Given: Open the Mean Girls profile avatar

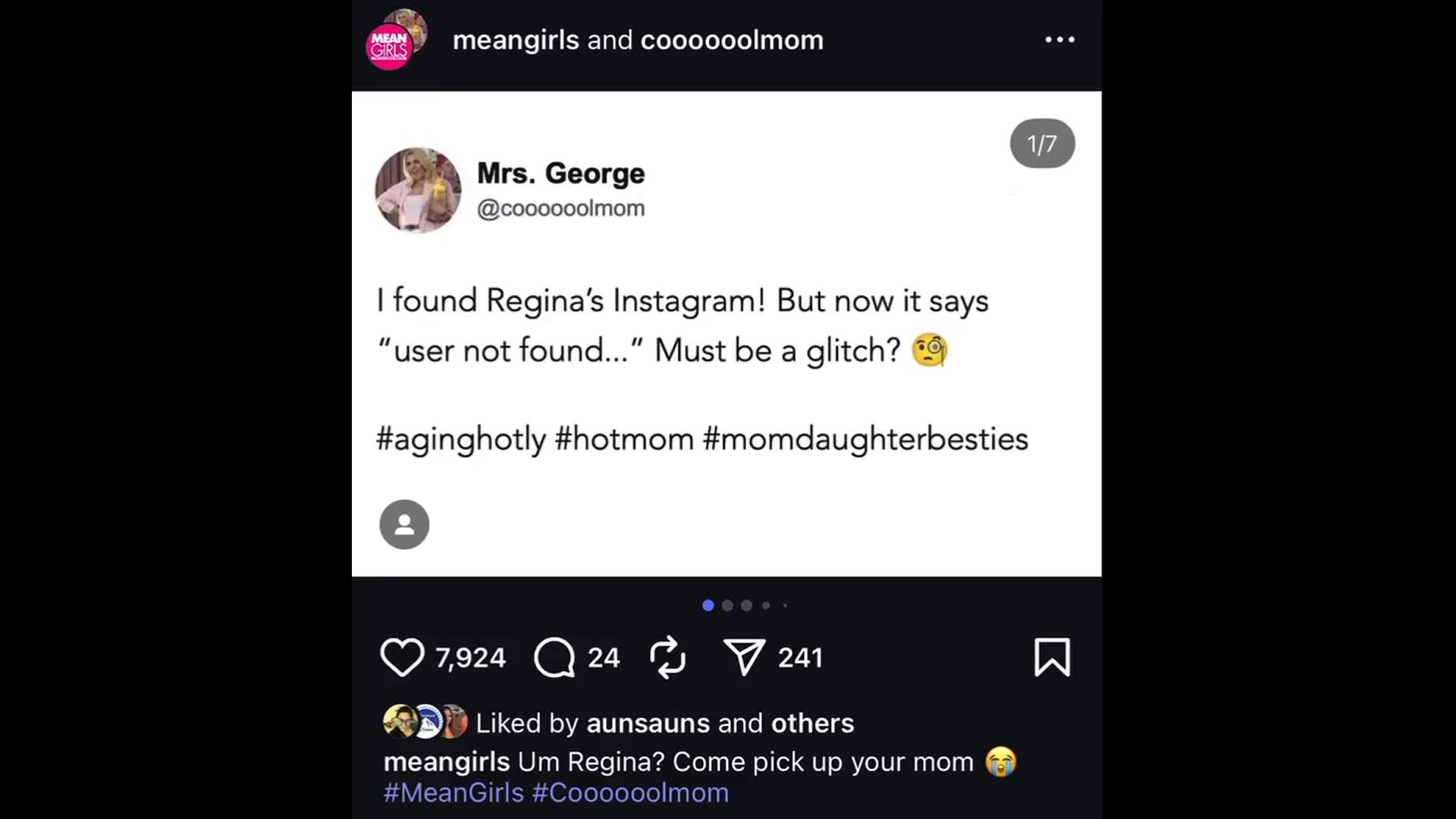Looking at the screenshot, I should pyautogui.click(x=390, y=45).
